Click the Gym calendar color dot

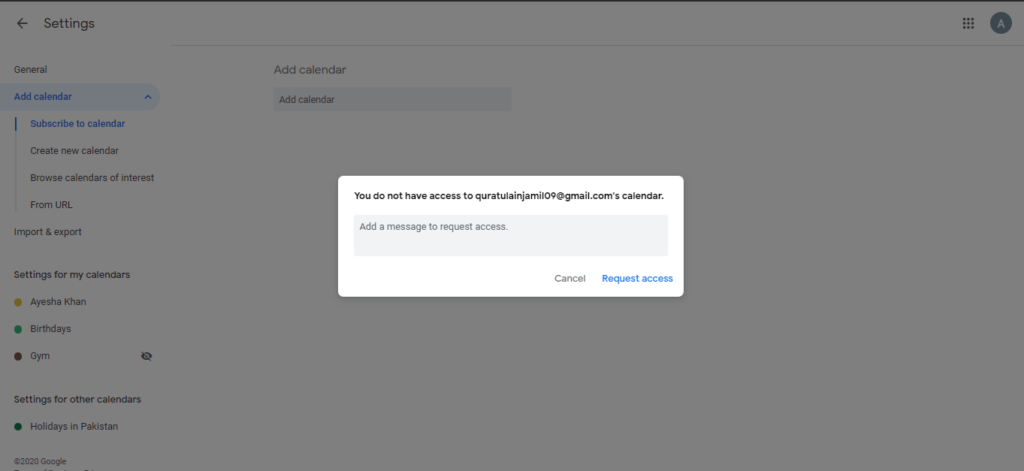click(x=18, y=357)
